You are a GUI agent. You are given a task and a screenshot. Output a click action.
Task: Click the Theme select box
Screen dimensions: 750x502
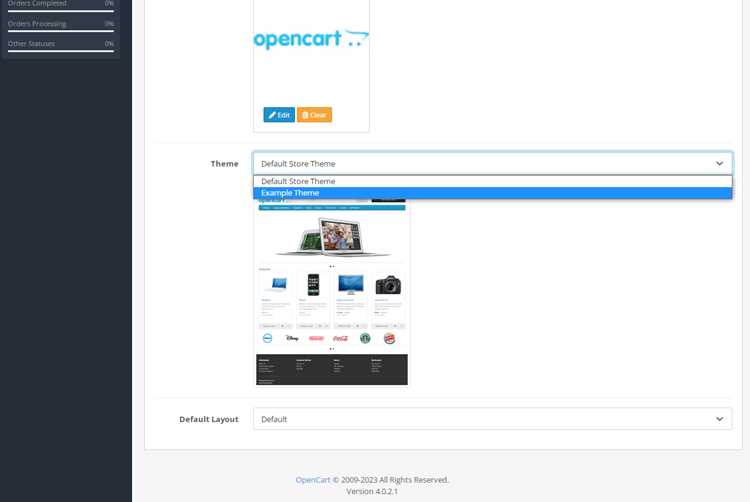[493, 164]
